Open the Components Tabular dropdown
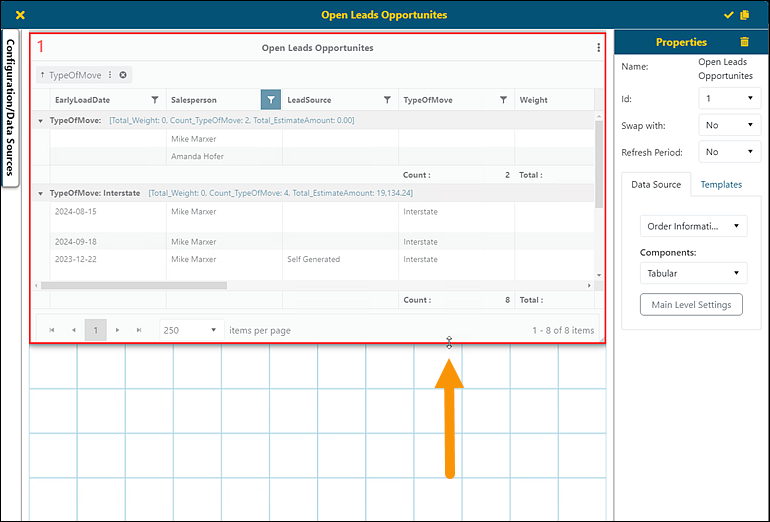The height and width of the screenshot is (522, 770). (x=693, y=273)
